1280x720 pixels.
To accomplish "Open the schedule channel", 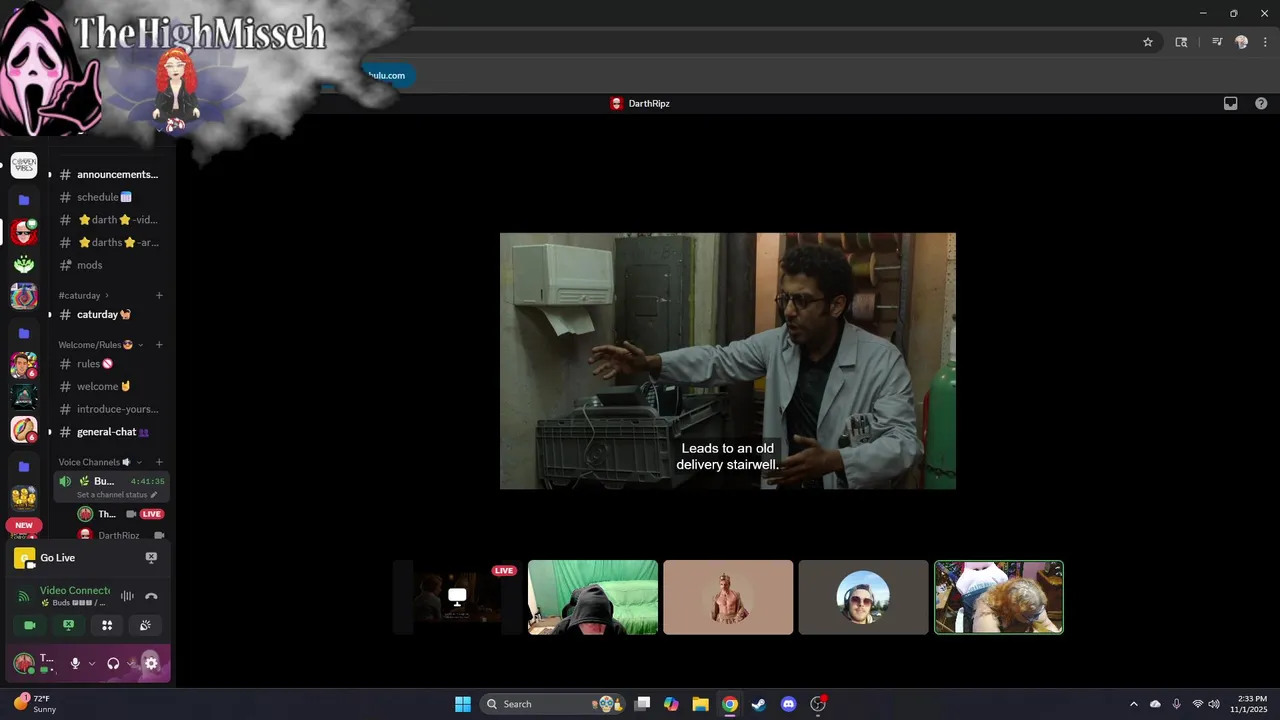I will coord(111,197).
